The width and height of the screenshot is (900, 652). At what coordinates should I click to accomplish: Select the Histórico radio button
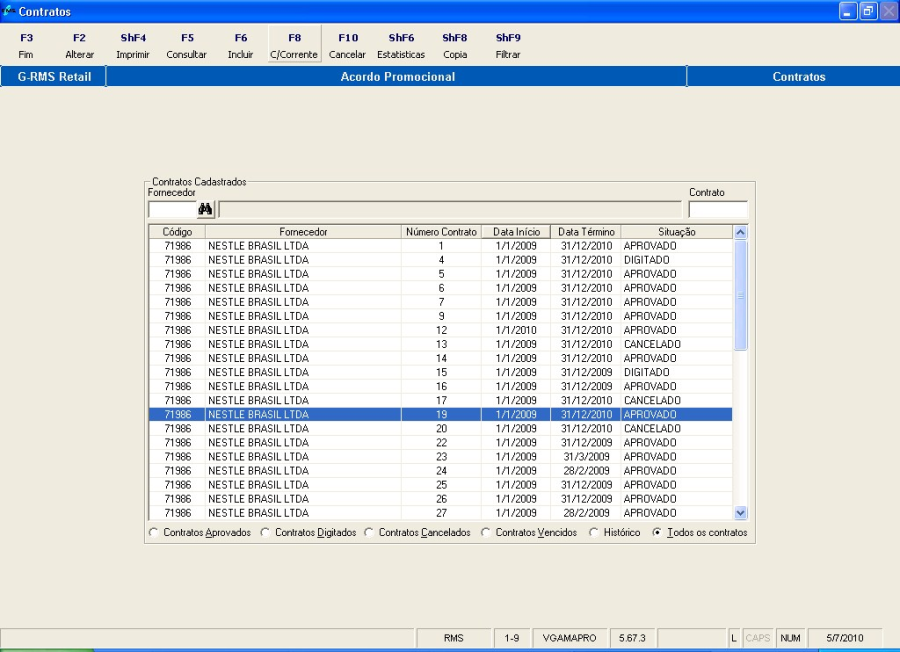594,533
